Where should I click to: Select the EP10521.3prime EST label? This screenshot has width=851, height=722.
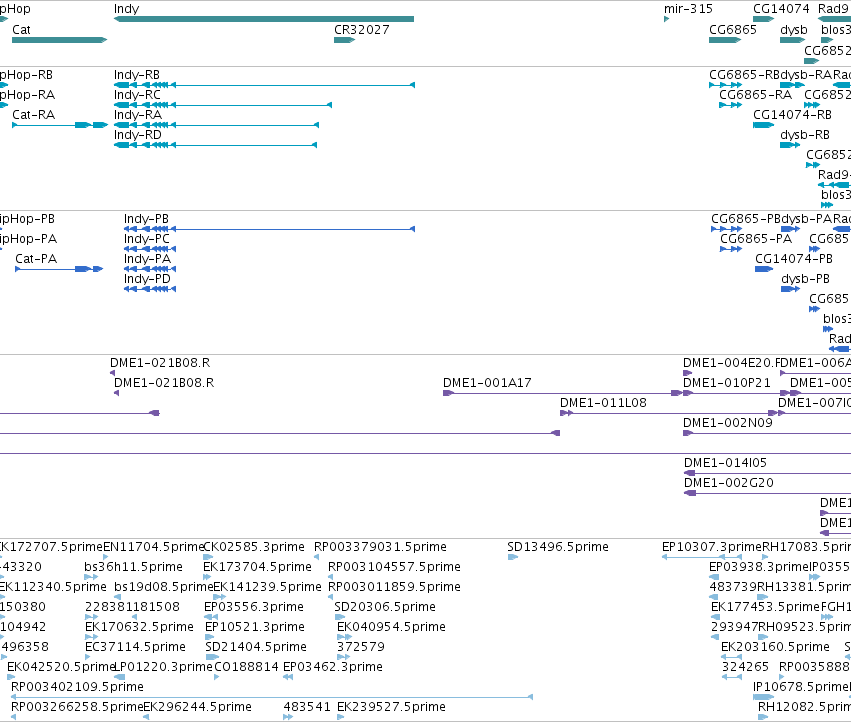point(255,627)
